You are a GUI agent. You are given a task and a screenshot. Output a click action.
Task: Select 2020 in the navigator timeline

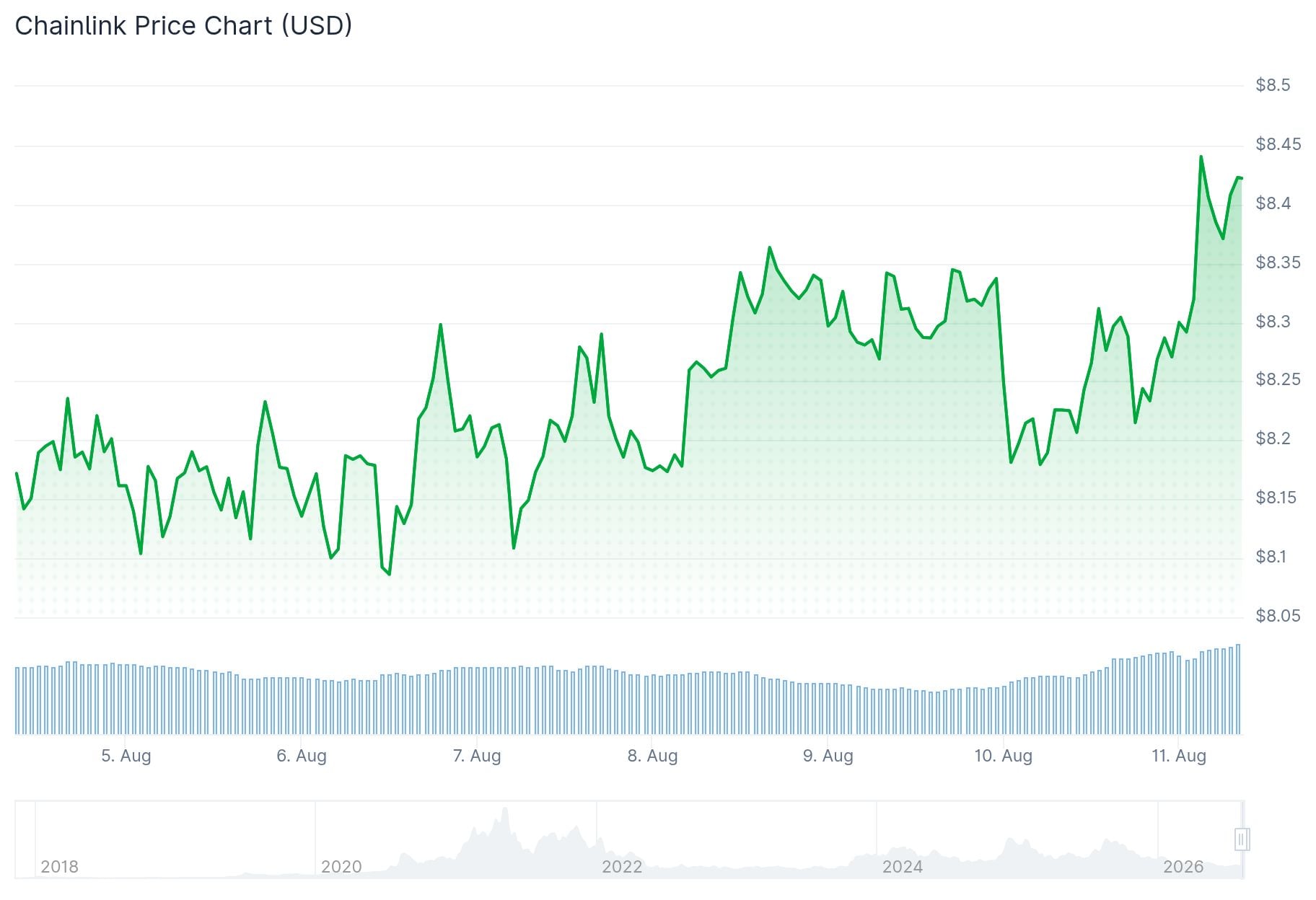(341, 867)
